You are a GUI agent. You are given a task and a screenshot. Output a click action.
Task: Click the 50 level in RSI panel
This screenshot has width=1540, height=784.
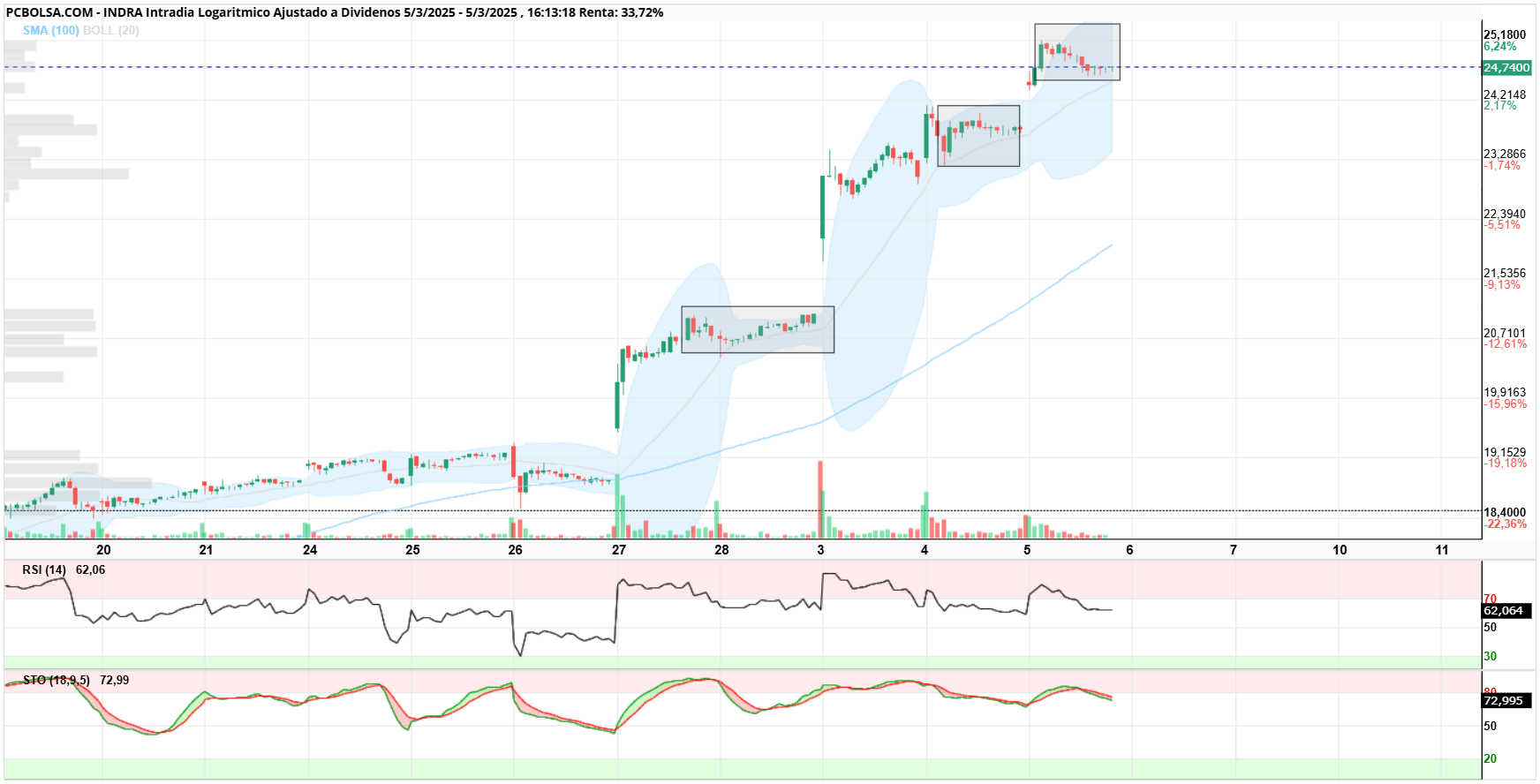coord(1490,628)
